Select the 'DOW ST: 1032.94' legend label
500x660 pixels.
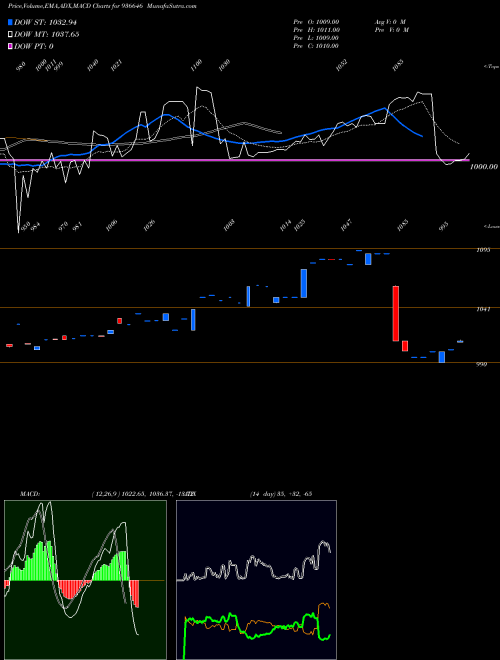45,22
